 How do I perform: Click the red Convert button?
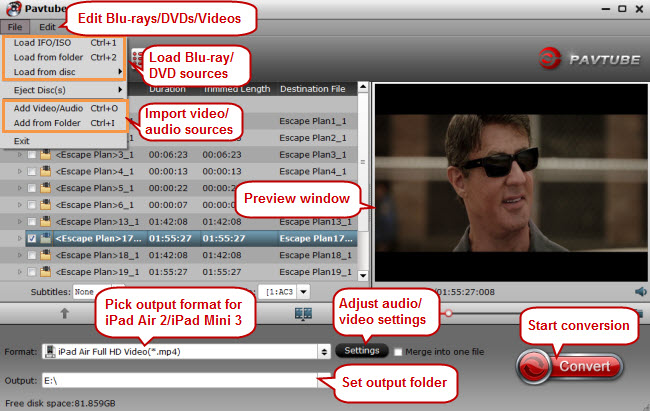(570, 366)
